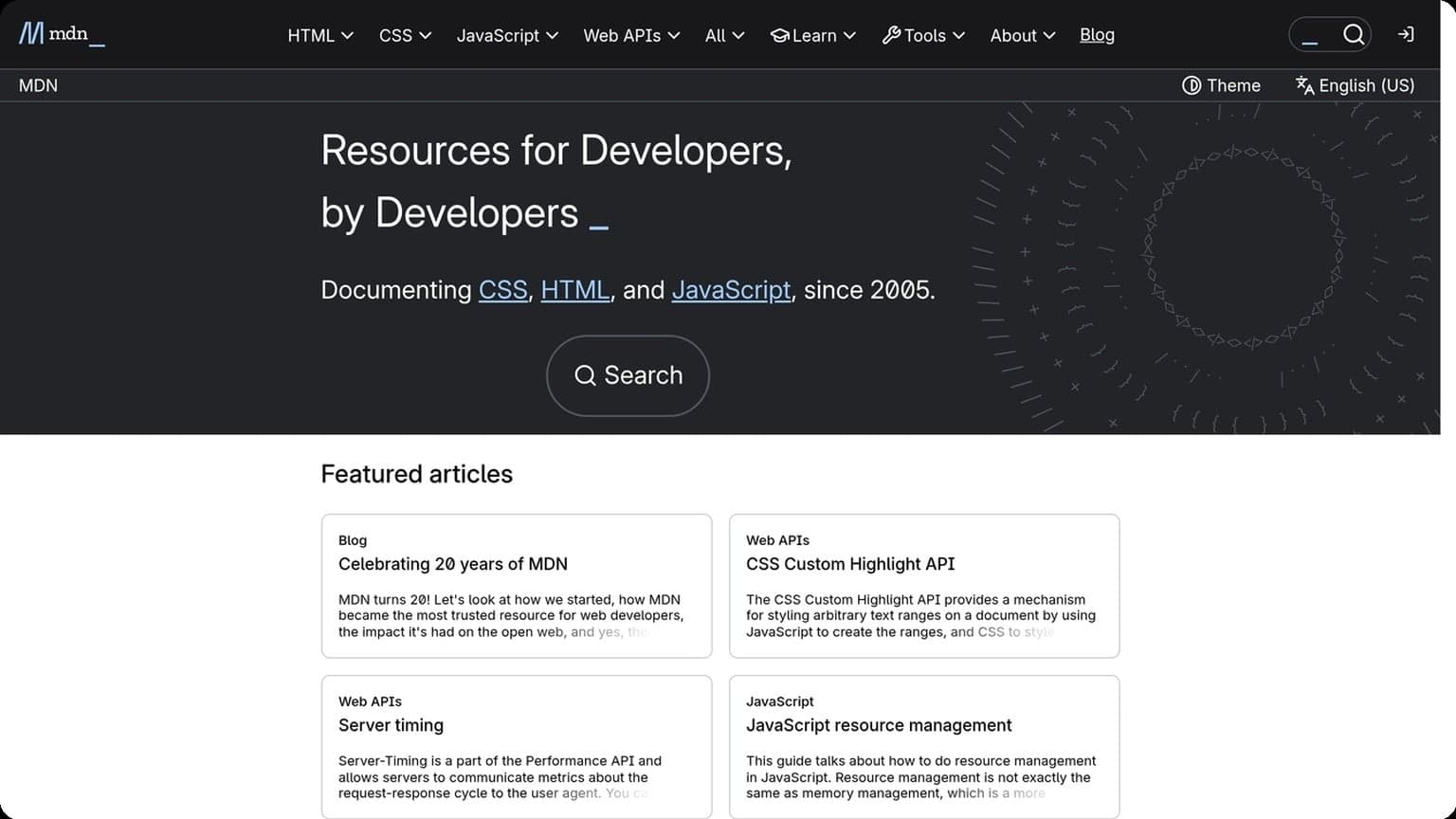Open the CSS Custom Highlight API article

[x=850, y=563]
